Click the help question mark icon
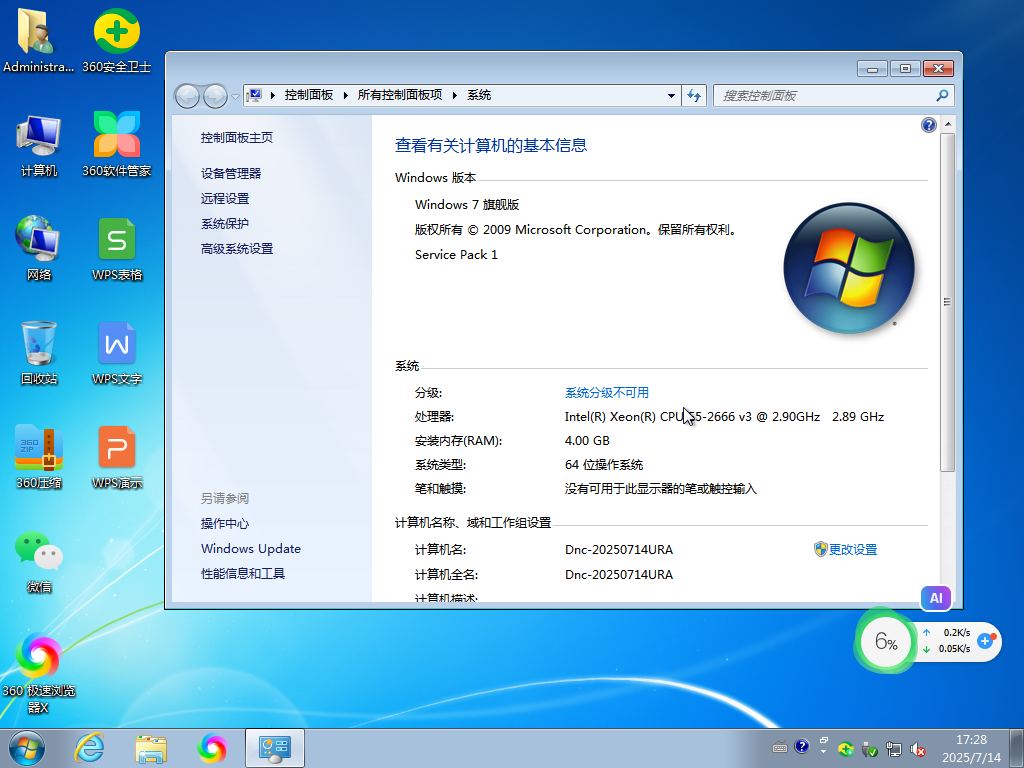This screenshot has width=1024, height=768. [x=928, y=125]
